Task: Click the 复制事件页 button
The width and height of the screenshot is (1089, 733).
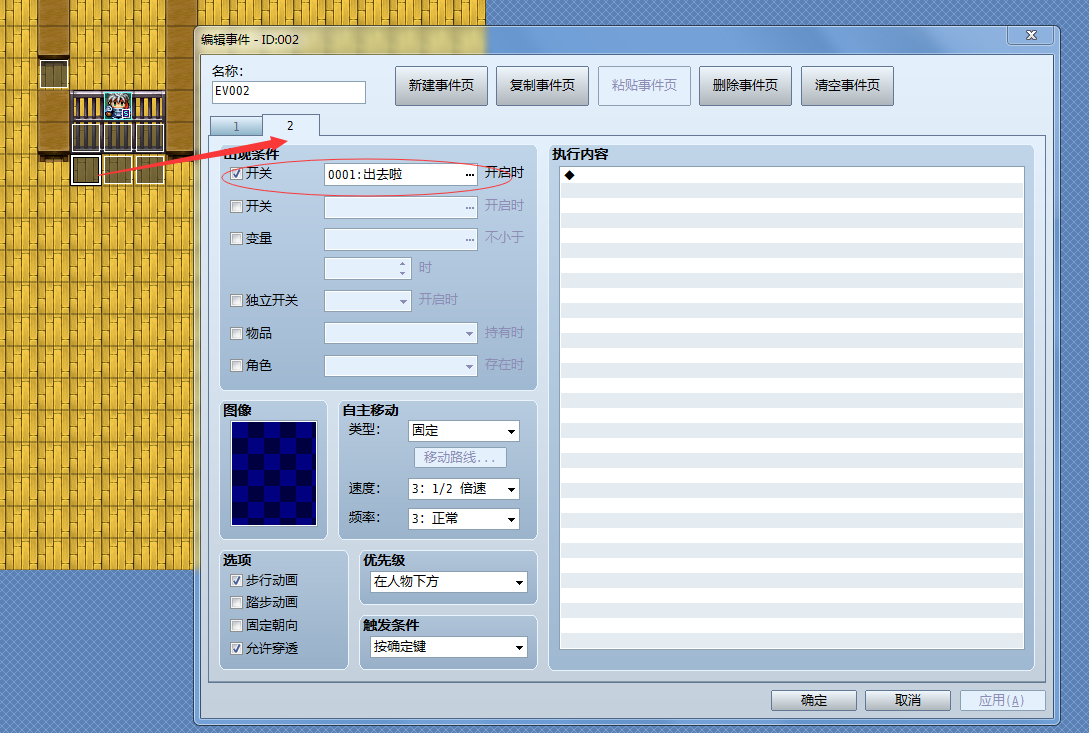Action: pyautogui.click(x=542, y=85)
